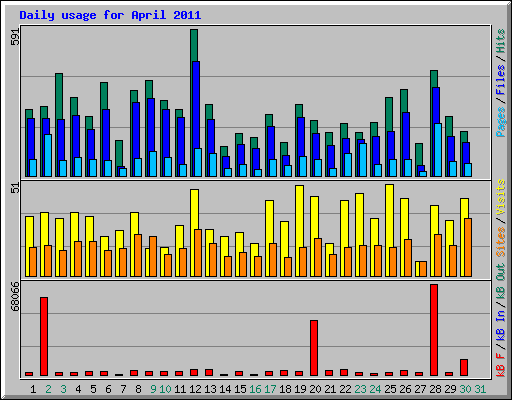Click day label '12' on the x-axis
This screenshot has width=512, height=400.
click(x=195, y=389)
